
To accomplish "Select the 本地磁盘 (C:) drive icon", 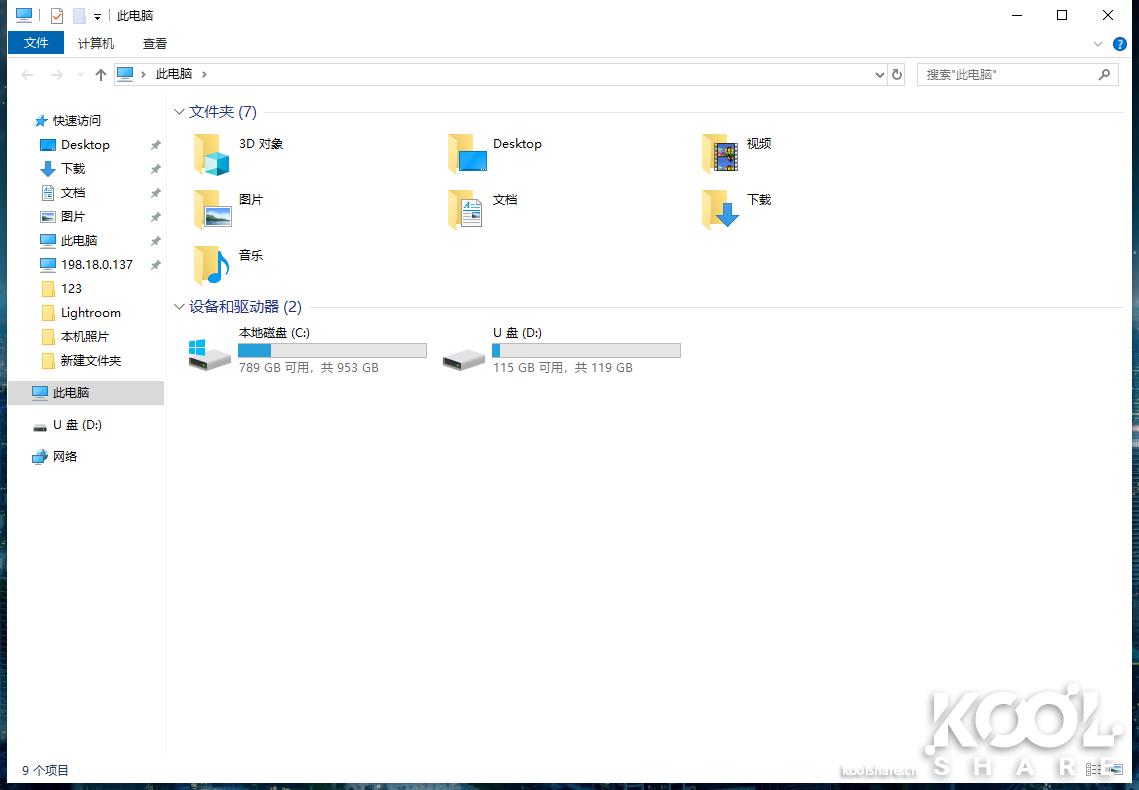I will (209, 354).
